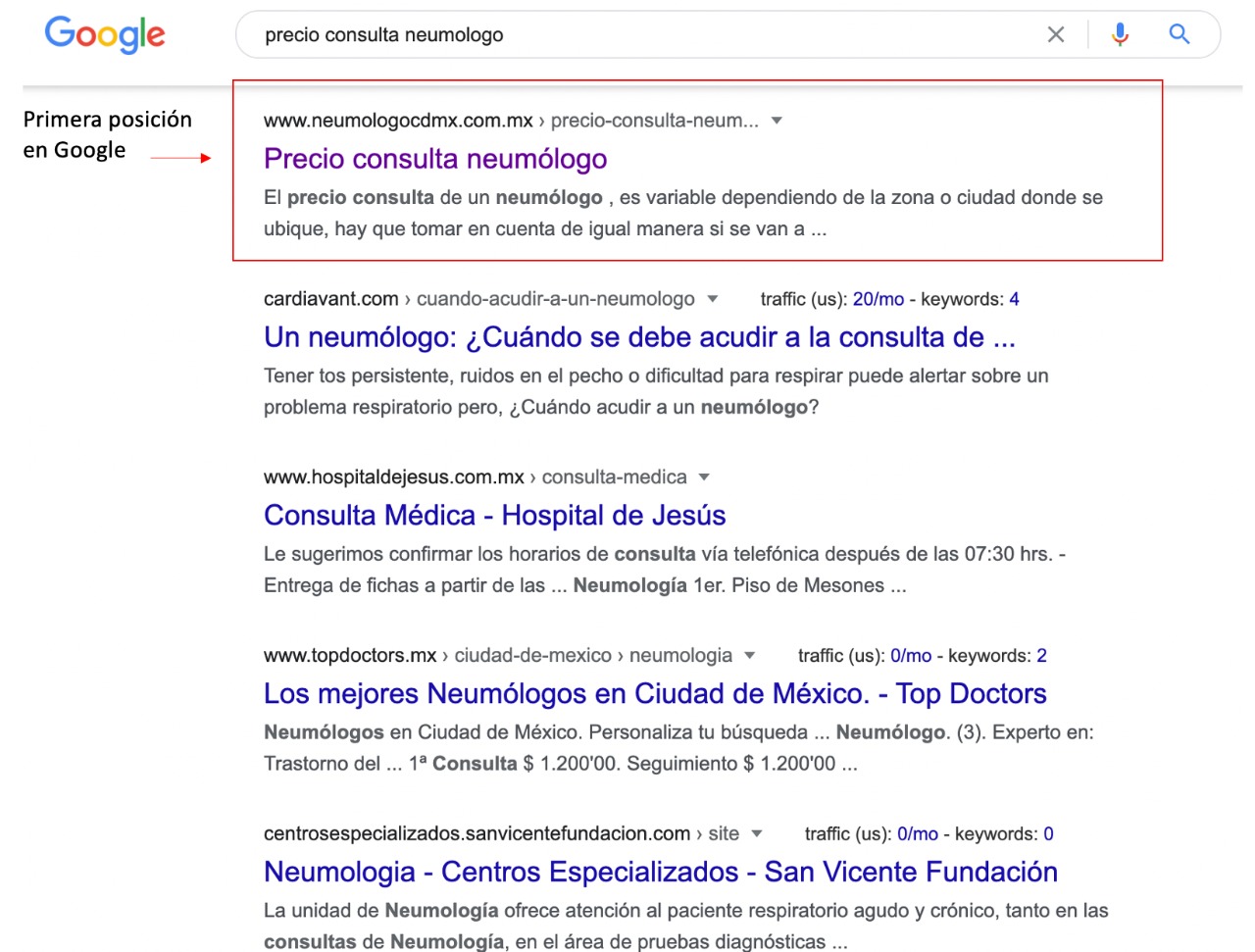This screenshot has width=1255, height=952.
Task: Click the 0/mo traffic link for topdoctors.mx
Action: coord(911,656)
